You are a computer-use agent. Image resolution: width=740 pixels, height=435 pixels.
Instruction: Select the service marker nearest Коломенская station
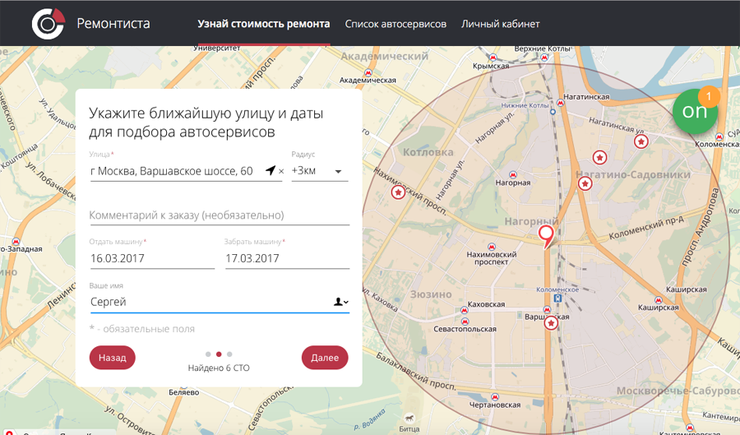coord(640,141)
